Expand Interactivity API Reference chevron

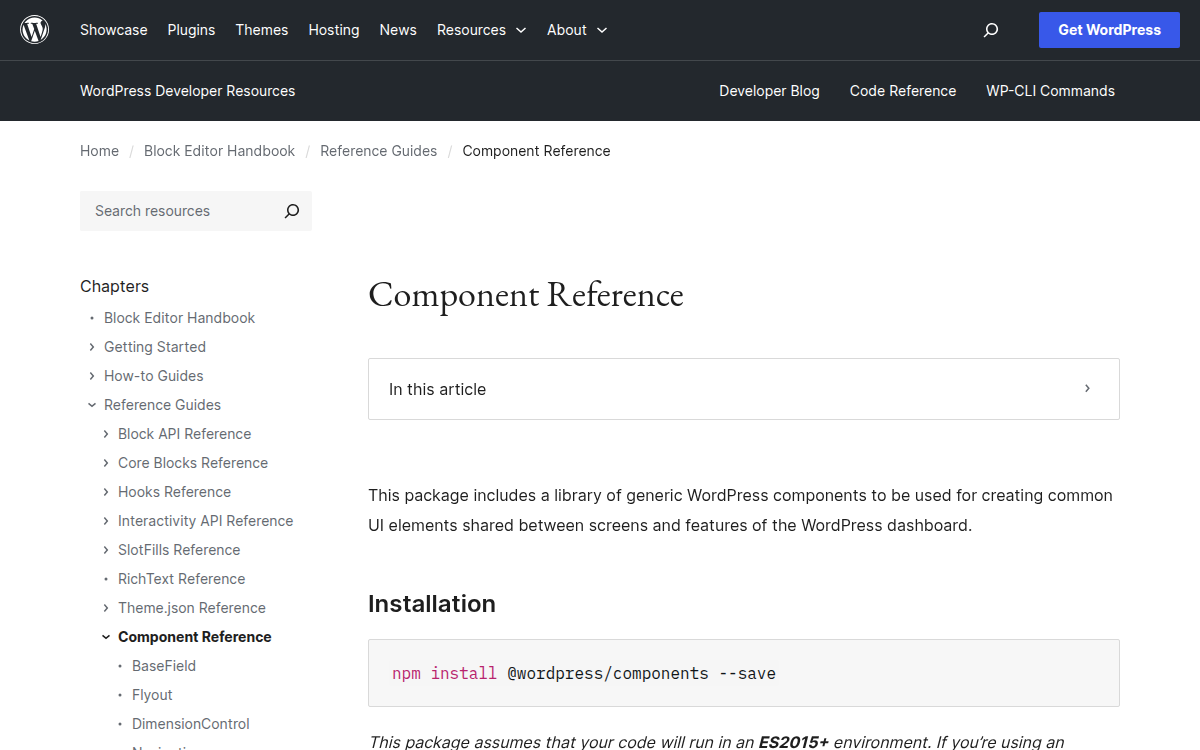(x=106, y=521)
